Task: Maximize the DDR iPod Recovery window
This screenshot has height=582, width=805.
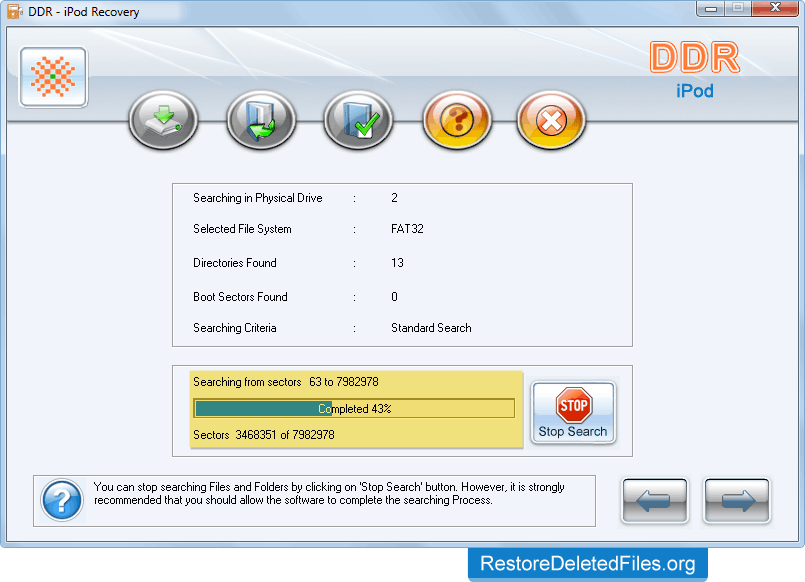Action: pyautogui.click(x=738, y=8)
